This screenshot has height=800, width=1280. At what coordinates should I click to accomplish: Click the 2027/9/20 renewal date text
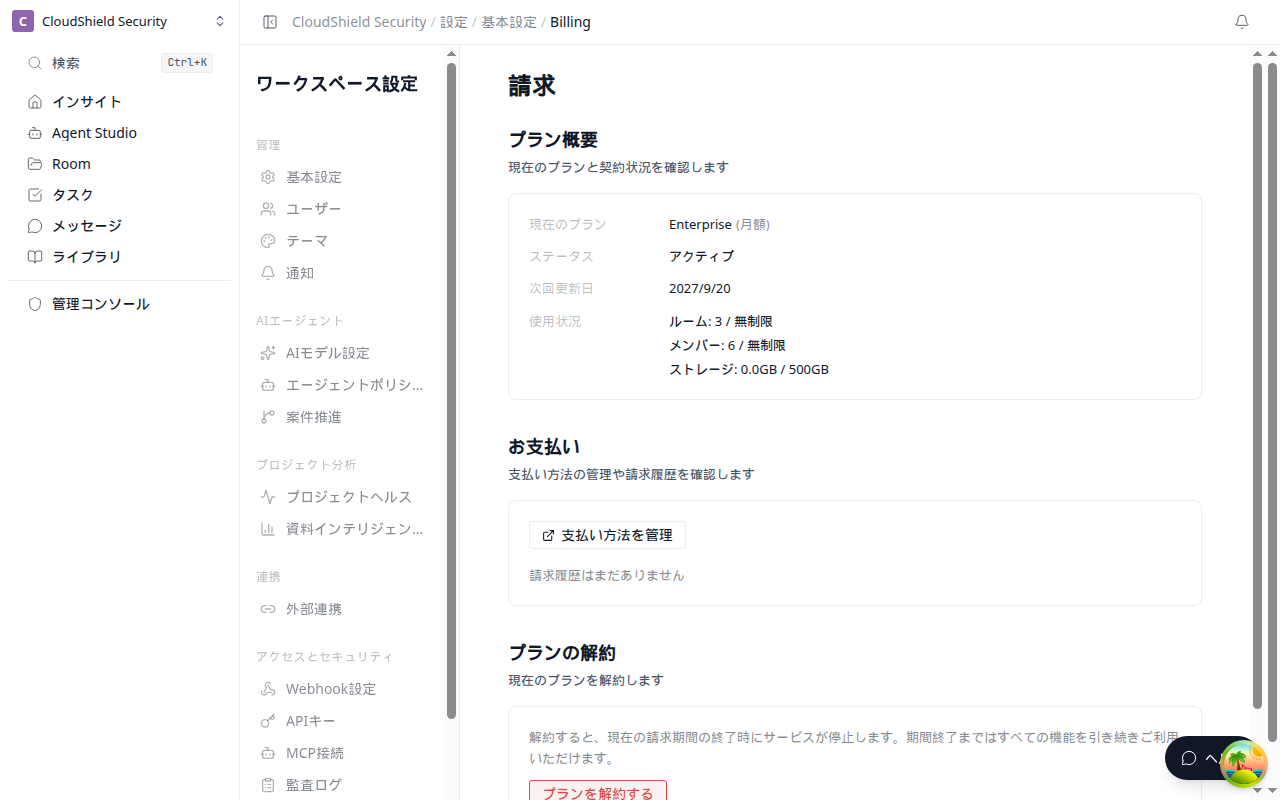coord(700,288)
